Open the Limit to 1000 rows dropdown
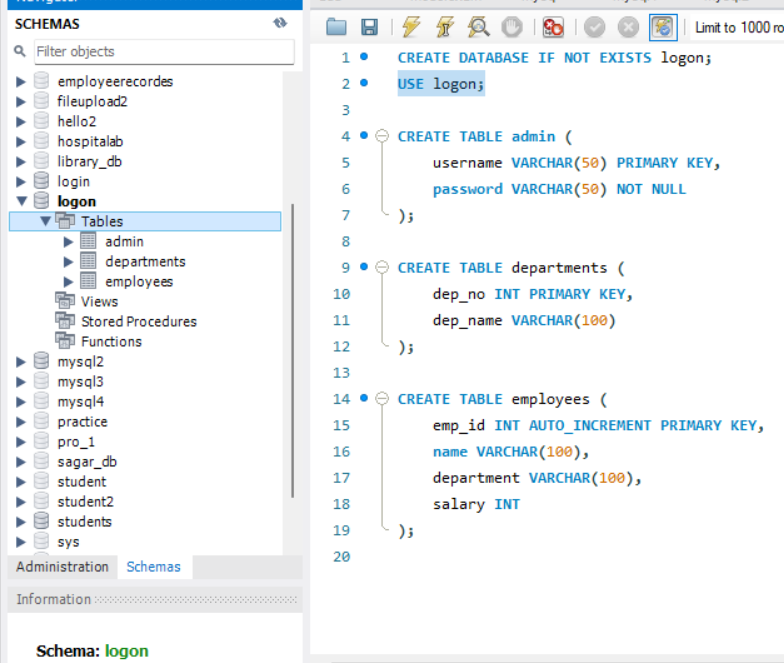784x663 pixels. point(739,27)
